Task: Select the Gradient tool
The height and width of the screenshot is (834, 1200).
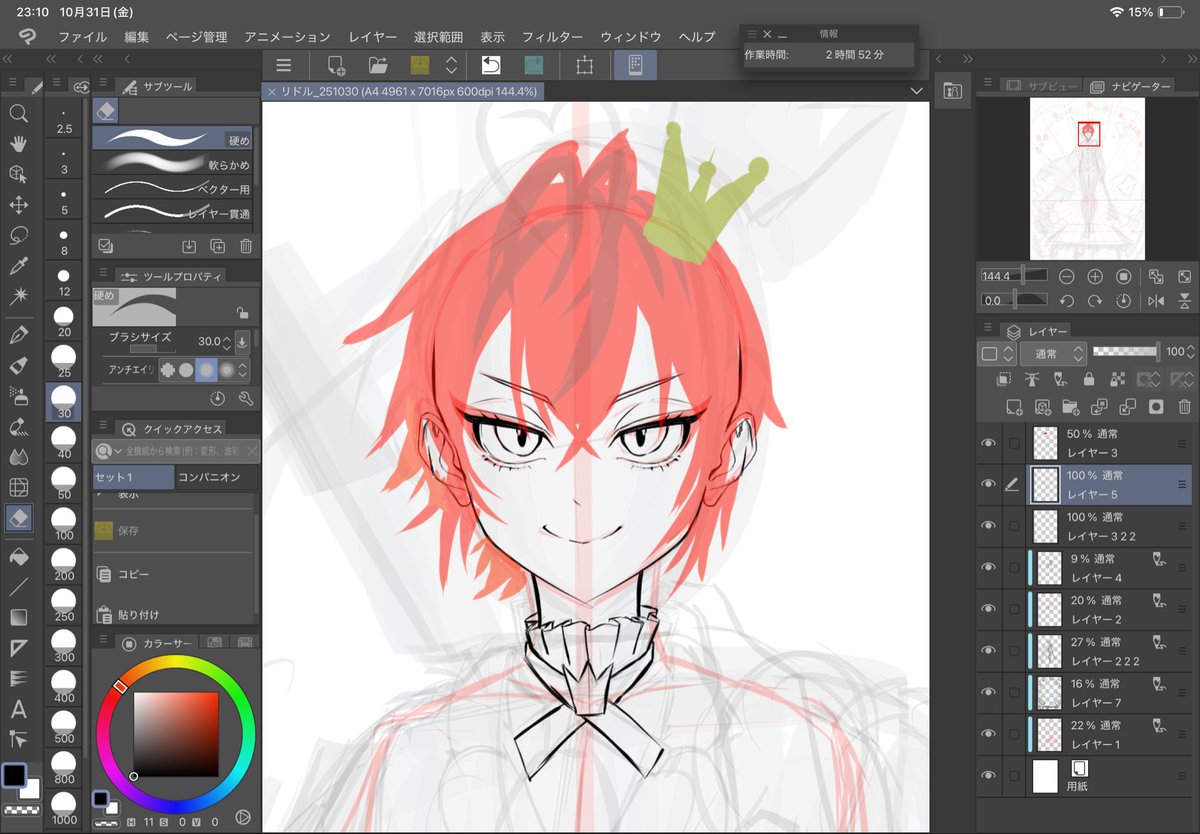Action: tap(18, 617)
